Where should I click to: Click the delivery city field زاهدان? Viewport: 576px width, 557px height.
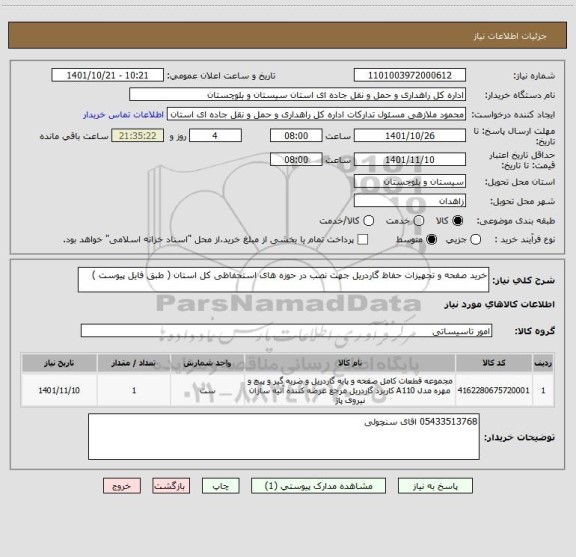[x=410, y=201]
